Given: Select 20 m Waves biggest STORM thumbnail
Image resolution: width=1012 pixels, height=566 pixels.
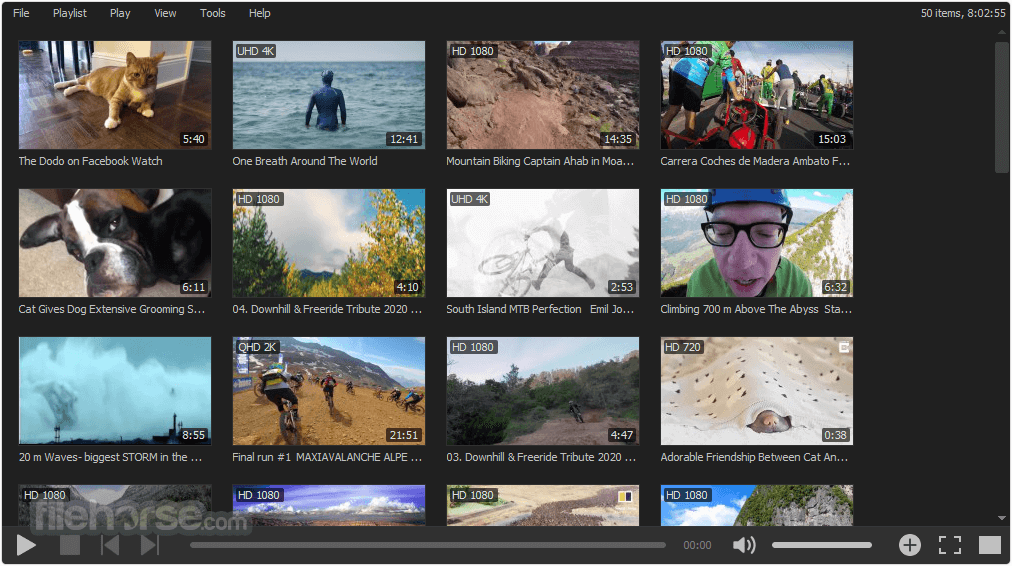Looking at the screenshot, I should 115,391.
